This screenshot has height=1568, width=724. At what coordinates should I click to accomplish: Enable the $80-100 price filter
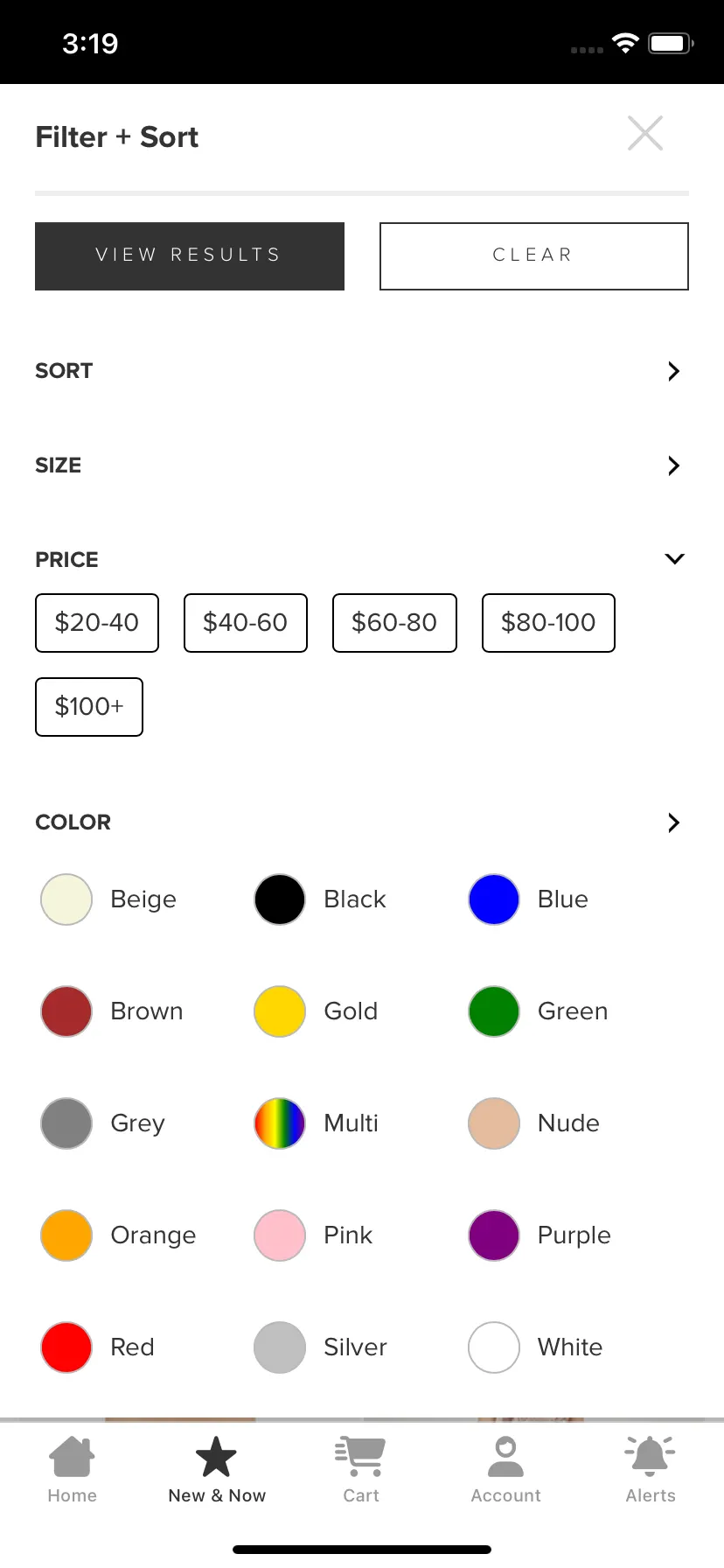pos(548,623)
